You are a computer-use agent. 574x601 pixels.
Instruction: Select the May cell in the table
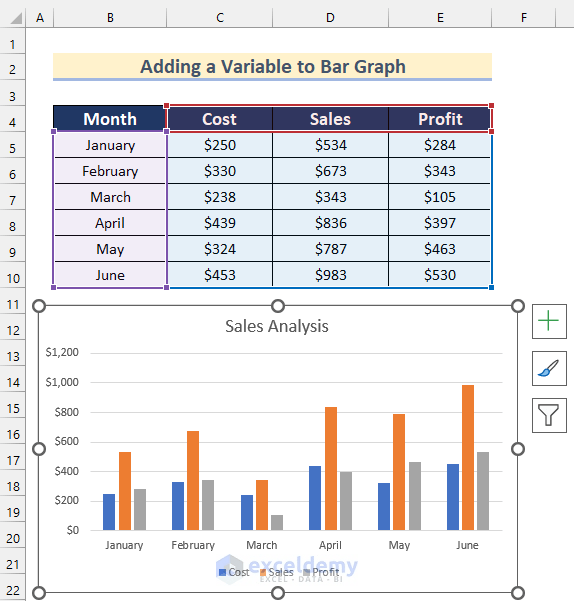(x=110, y=249)
